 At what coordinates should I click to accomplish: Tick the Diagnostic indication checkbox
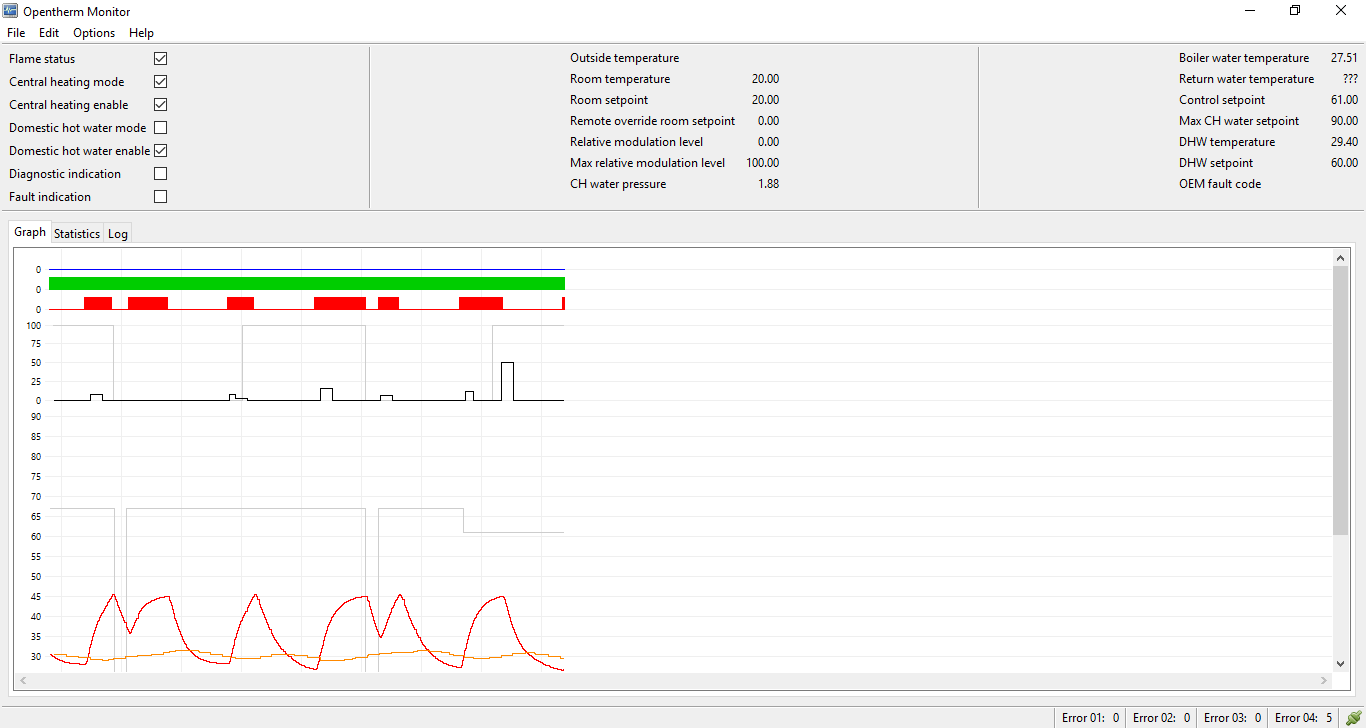(x=160, y=174)
